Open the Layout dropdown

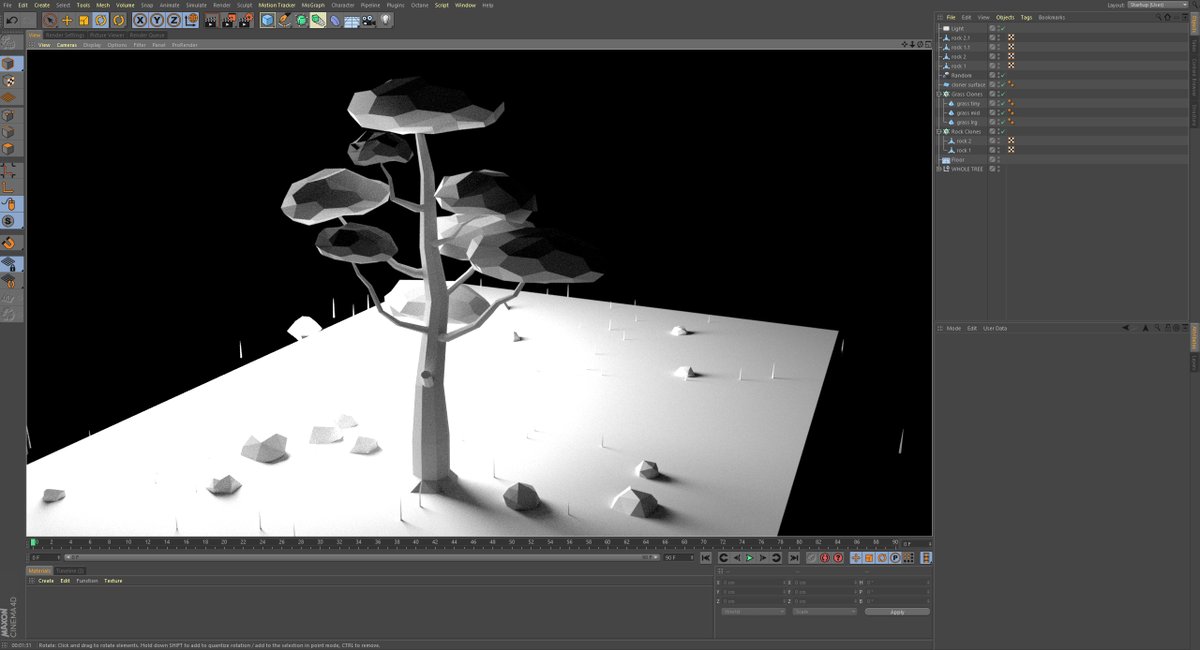tap(1158, 5)
